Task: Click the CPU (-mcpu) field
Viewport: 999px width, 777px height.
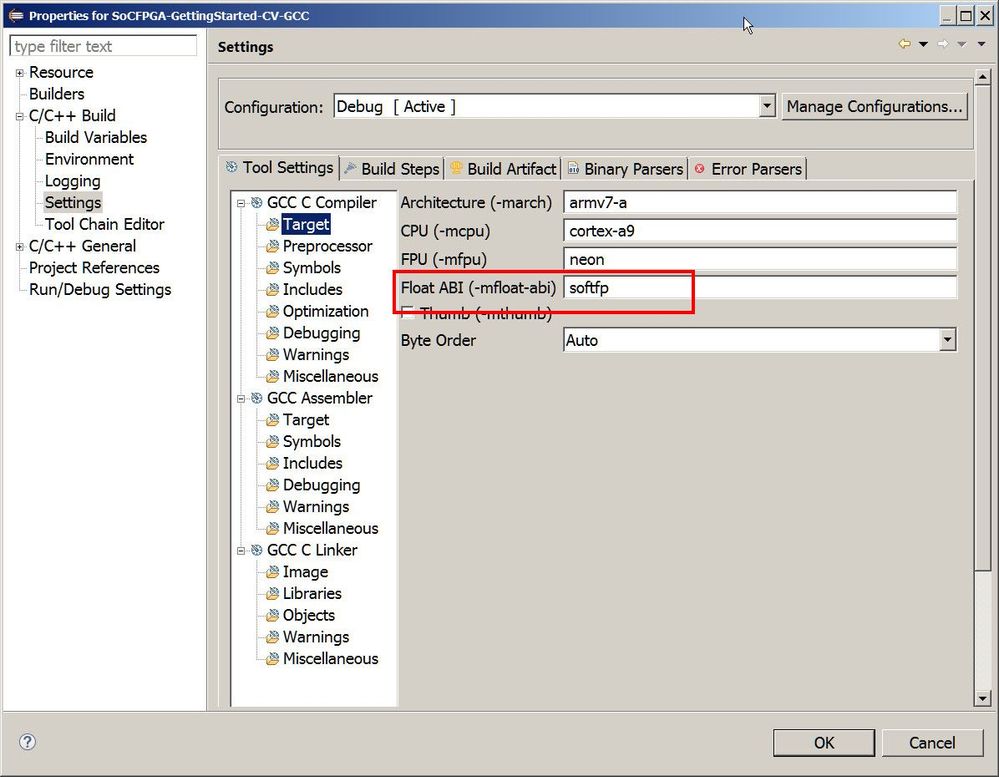Action: coord(760,231)
